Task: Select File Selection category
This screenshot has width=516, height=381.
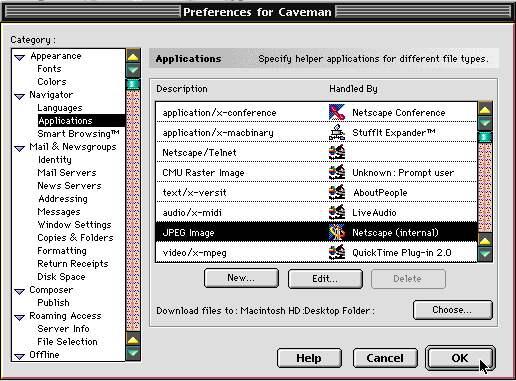Action: [67, 342]
